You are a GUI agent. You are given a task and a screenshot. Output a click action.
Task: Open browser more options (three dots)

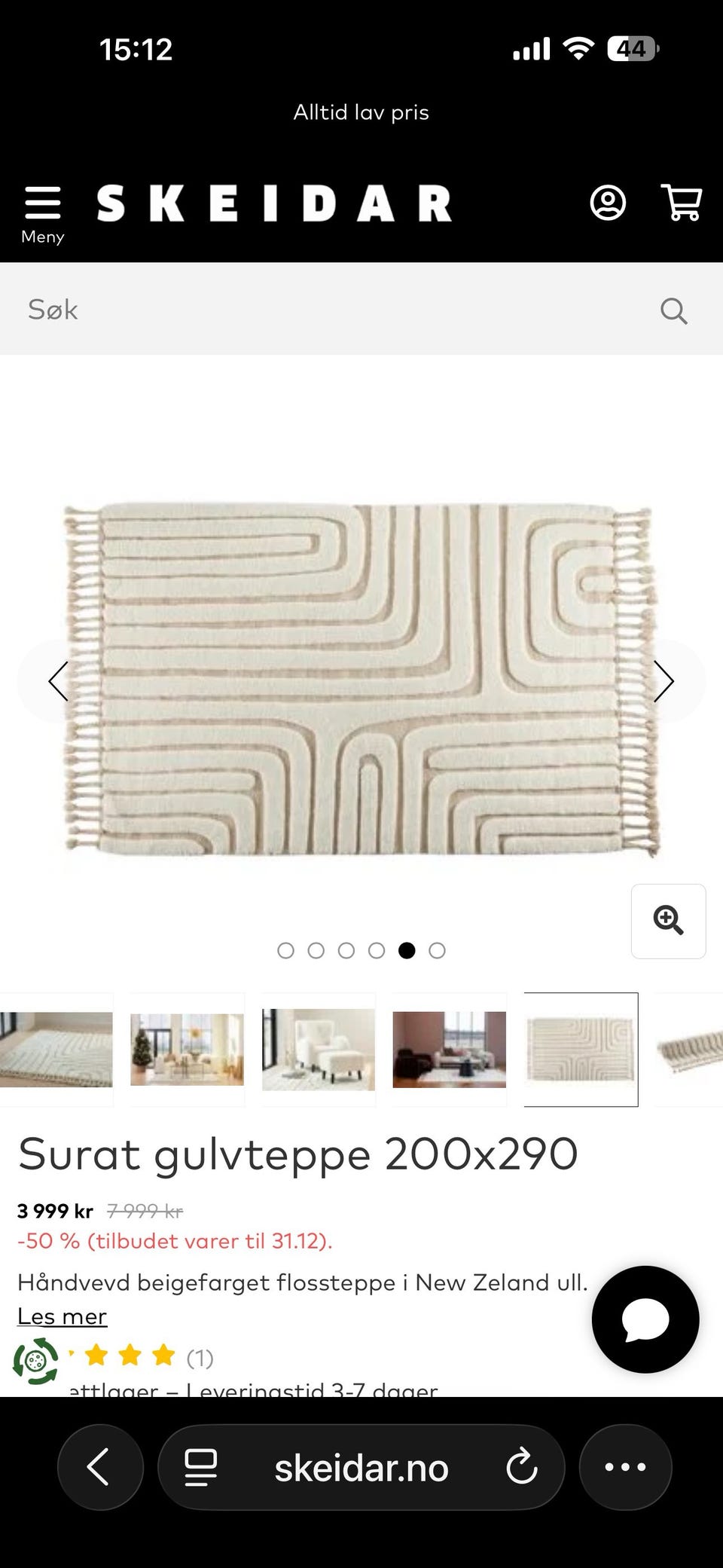625,1467
